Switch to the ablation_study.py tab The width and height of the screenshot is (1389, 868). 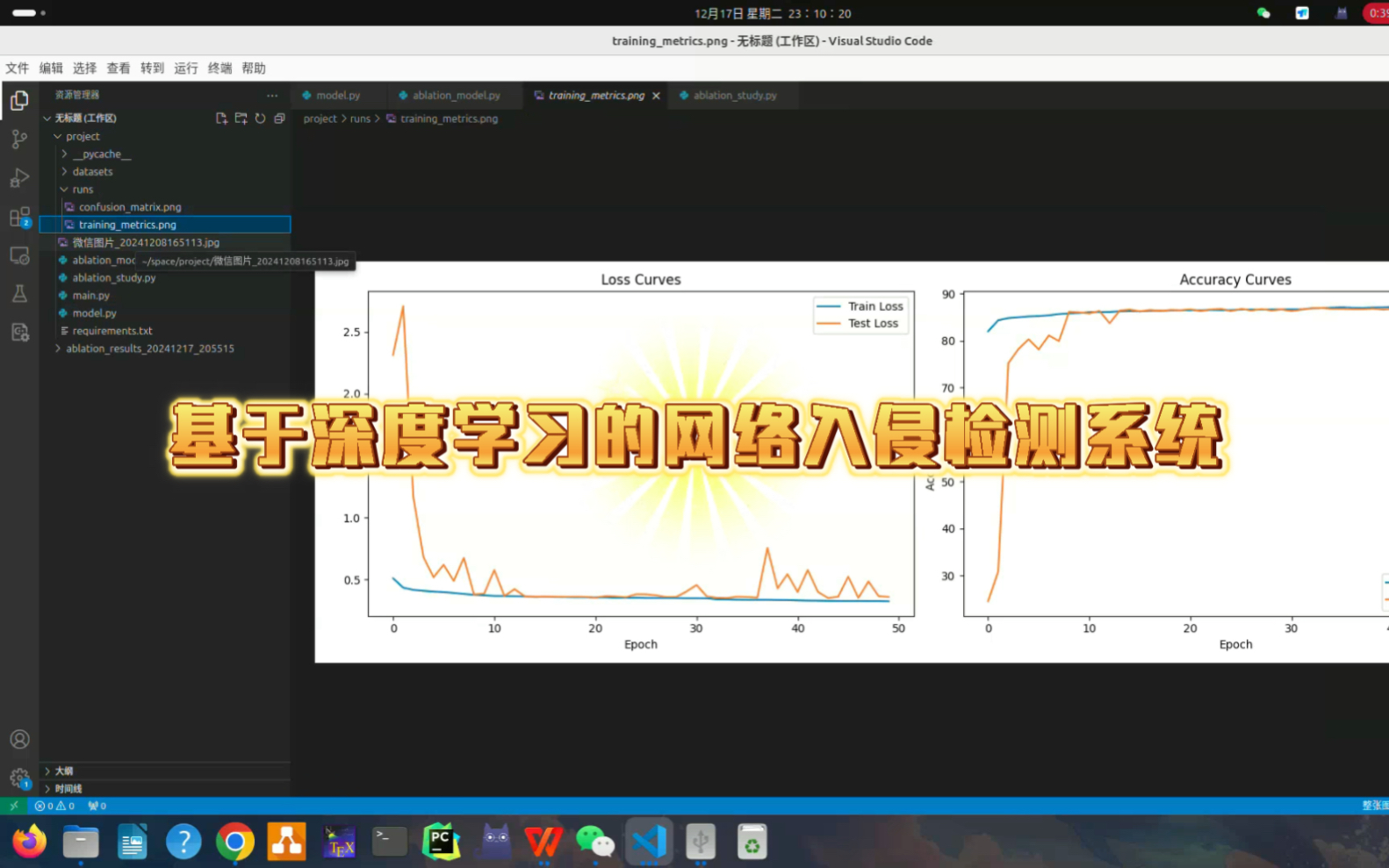(735, 96)
